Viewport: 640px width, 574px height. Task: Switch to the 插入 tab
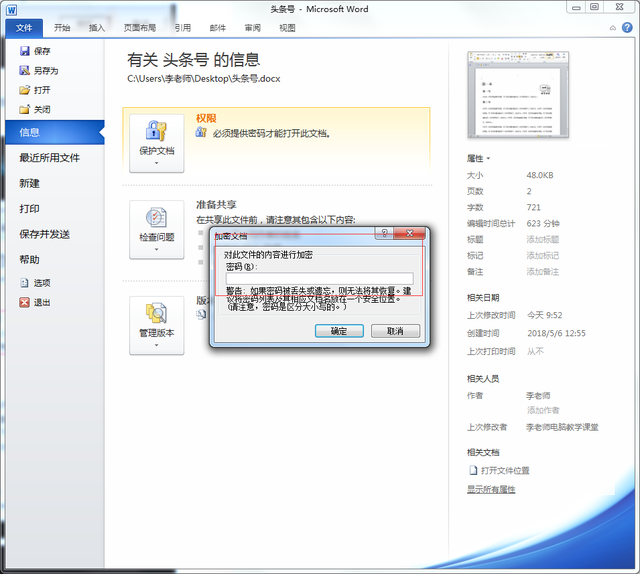tap(97, 28)
